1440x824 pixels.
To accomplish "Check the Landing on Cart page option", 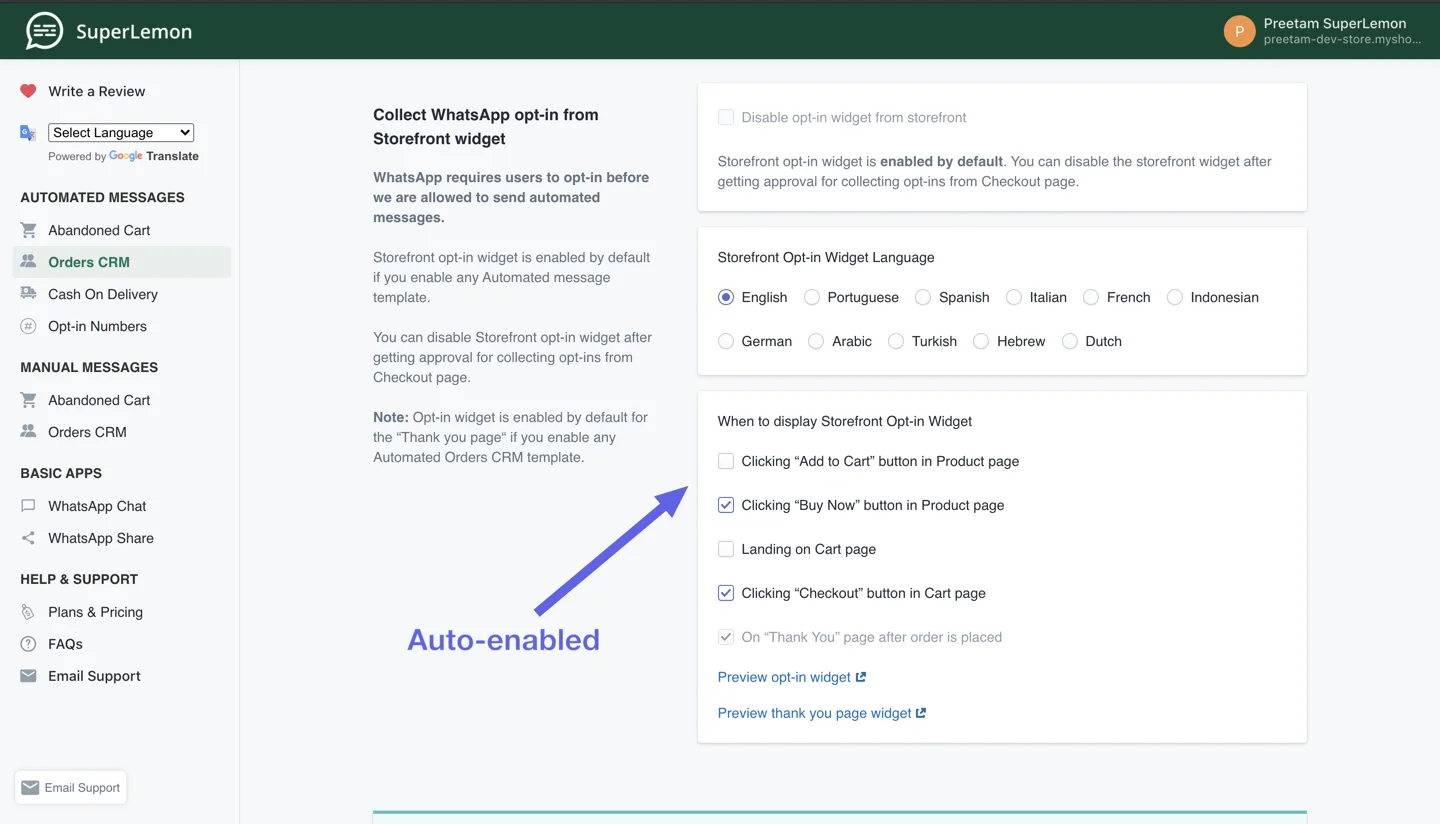I will coord(726,549).
